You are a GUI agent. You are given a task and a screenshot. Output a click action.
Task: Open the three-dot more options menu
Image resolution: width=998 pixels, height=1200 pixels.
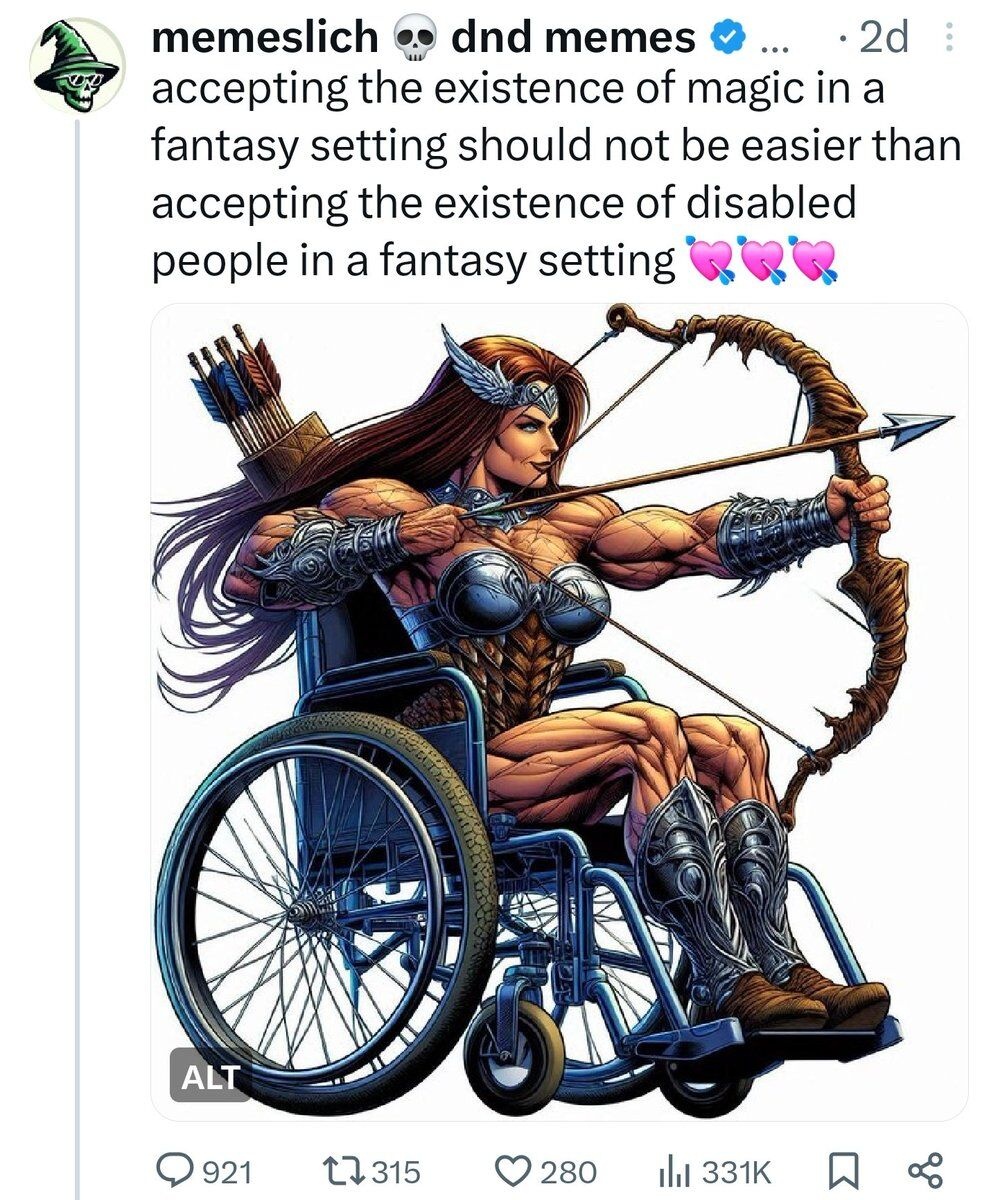(951, 39)
